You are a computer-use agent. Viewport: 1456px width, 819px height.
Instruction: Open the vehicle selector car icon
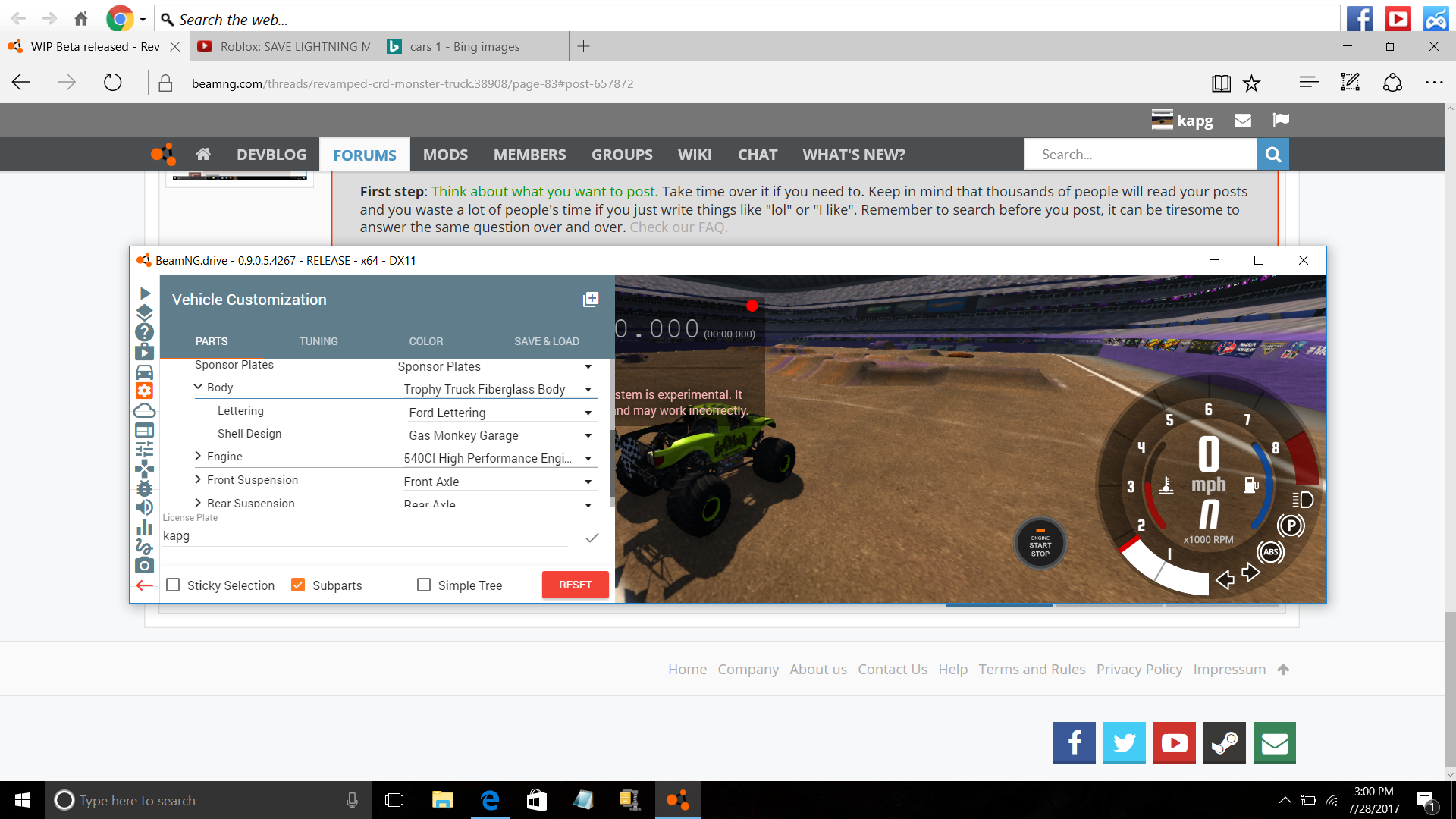145,372
